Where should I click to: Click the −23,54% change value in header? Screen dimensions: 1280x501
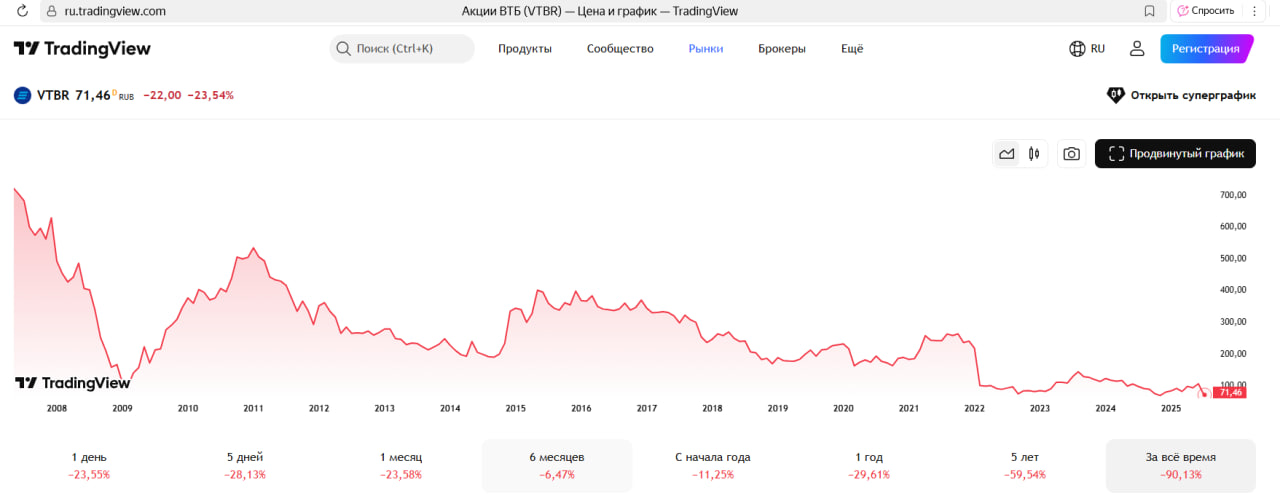[x=211, y=95]
